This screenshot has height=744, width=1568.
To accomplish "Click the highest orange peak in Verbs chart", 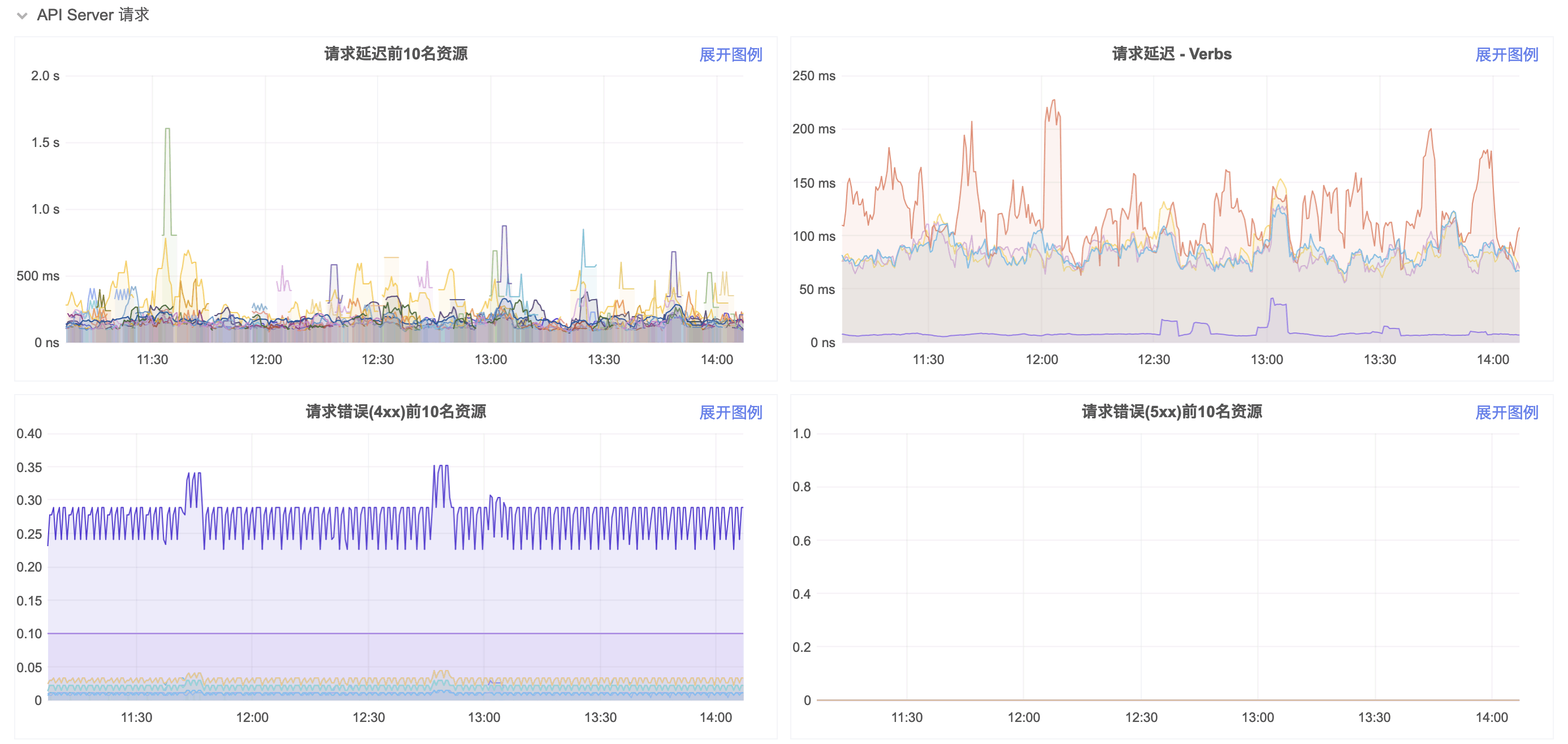I will click(x=1053, y=102).
